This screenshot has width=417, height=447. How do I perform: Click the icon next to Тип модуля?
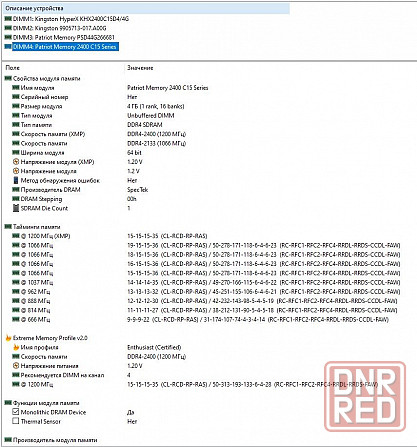(16, 115)
